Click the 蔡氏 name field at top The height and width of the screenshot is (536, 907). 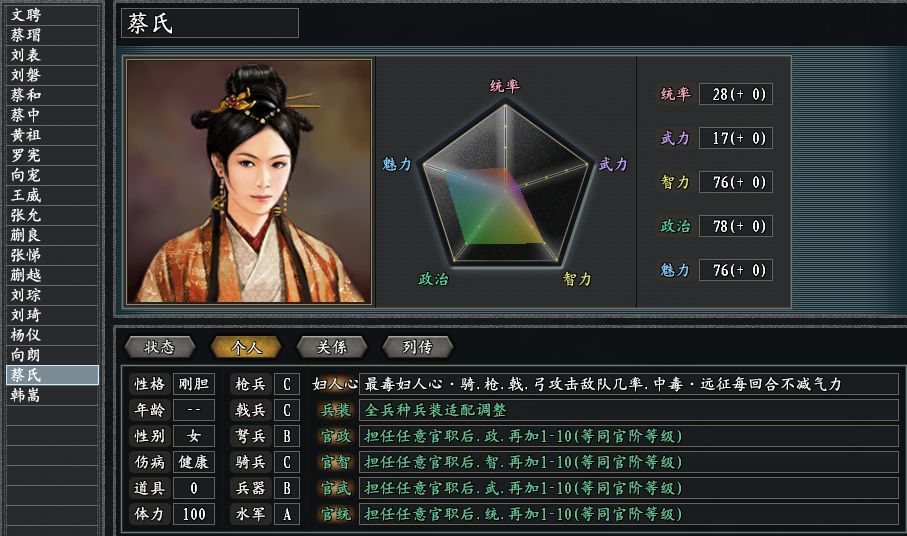tap(210, 23)
